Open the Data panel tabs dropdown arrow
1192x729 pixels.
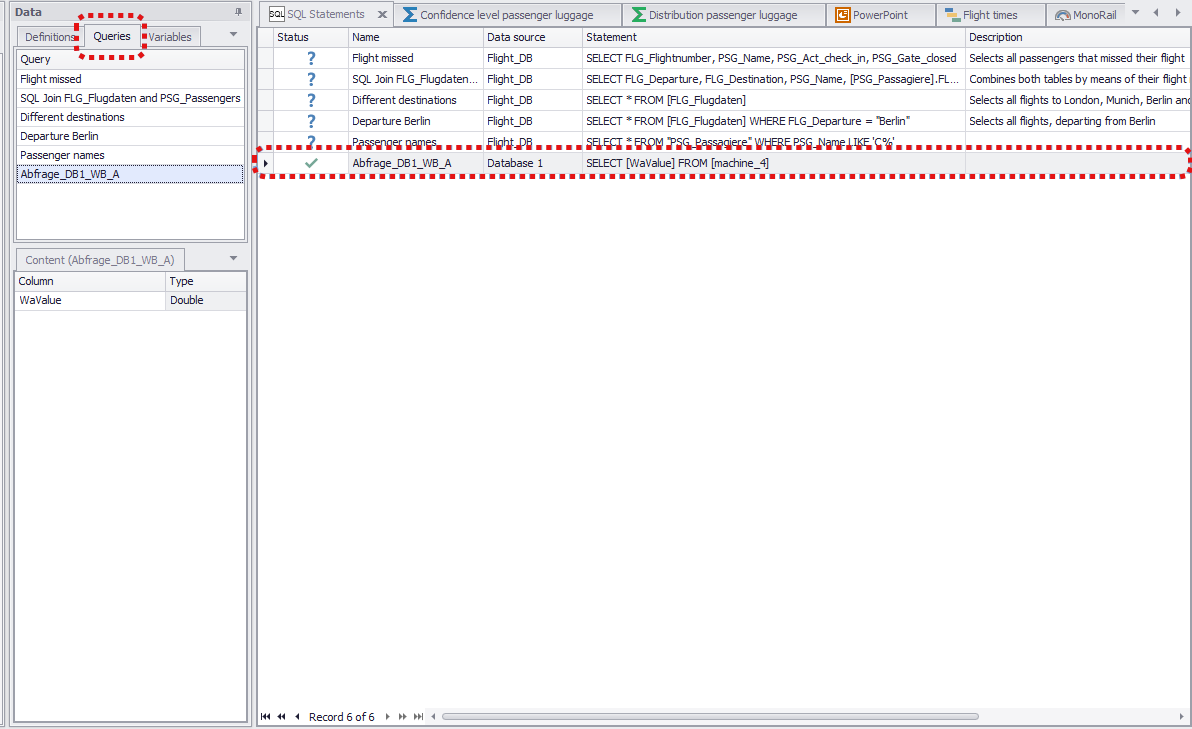coord(233,34)
